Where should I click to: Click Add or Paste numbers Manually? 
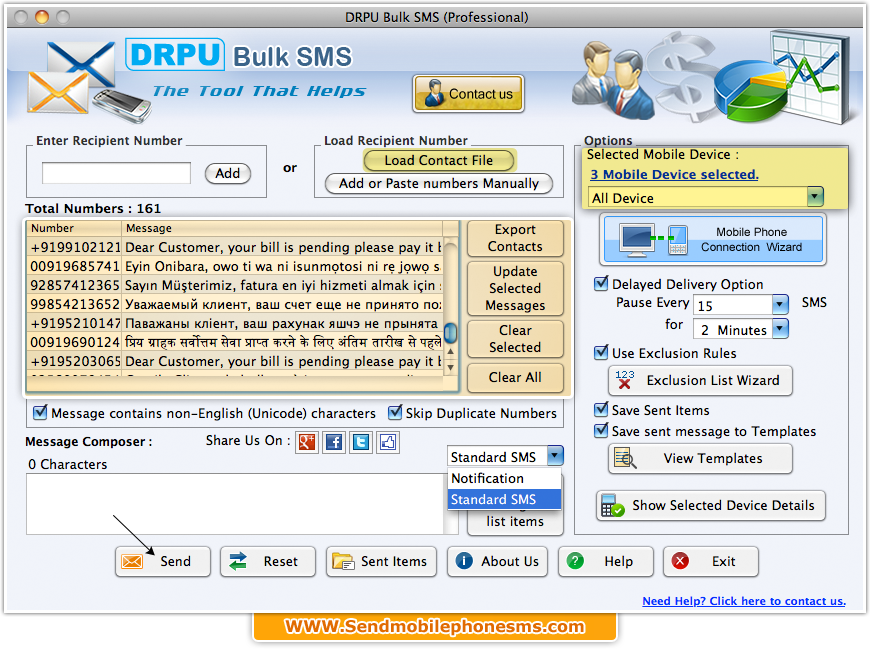point(438,184)
